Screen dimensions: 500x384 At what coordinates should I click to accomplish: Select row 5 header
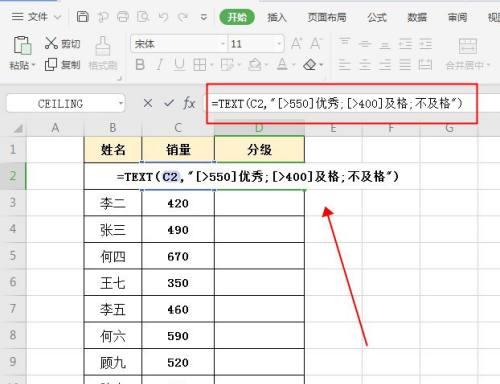(x=13, y=256)
